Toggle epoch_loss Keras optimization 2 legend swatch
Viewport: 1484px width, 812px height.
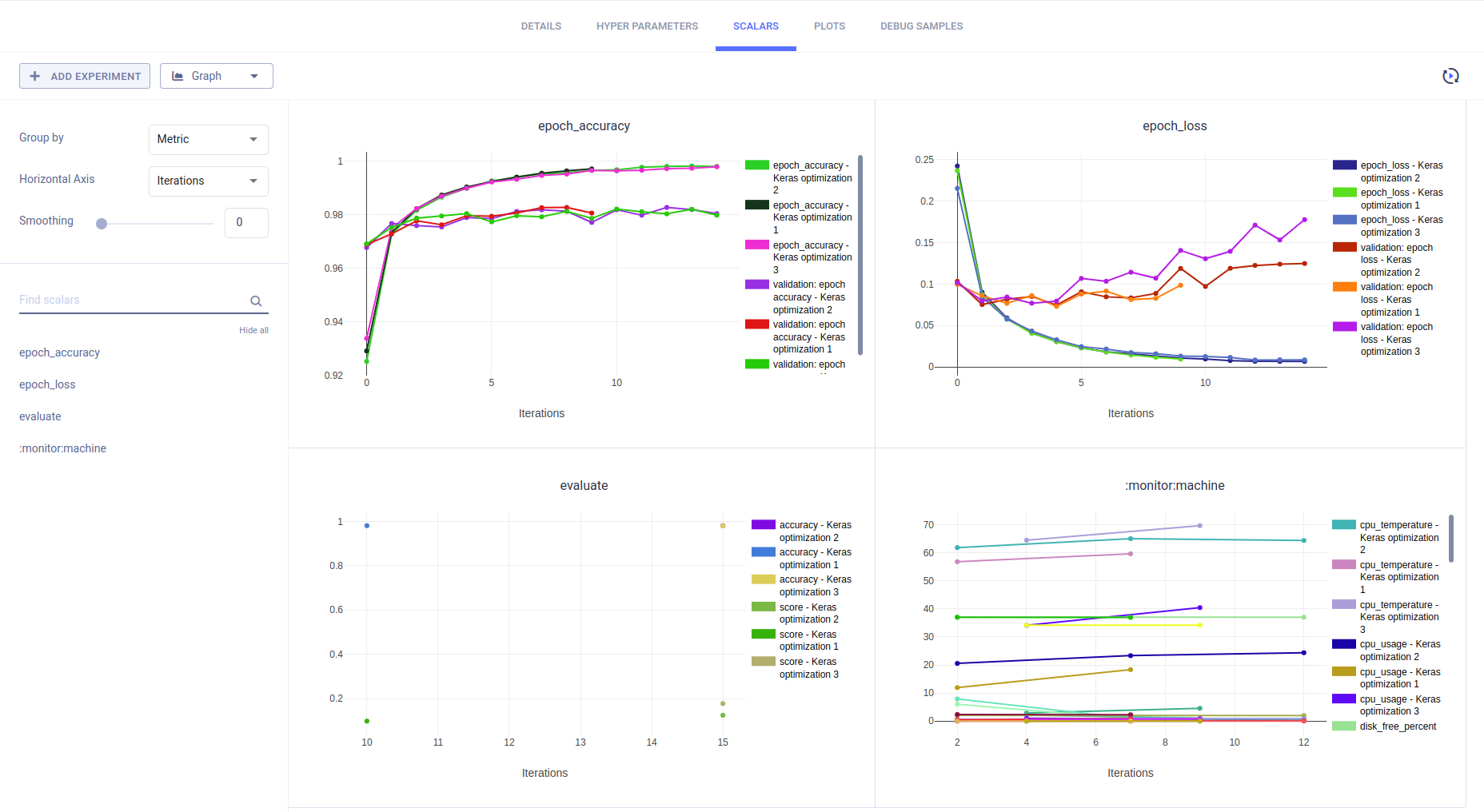(x=1344, y=165)
